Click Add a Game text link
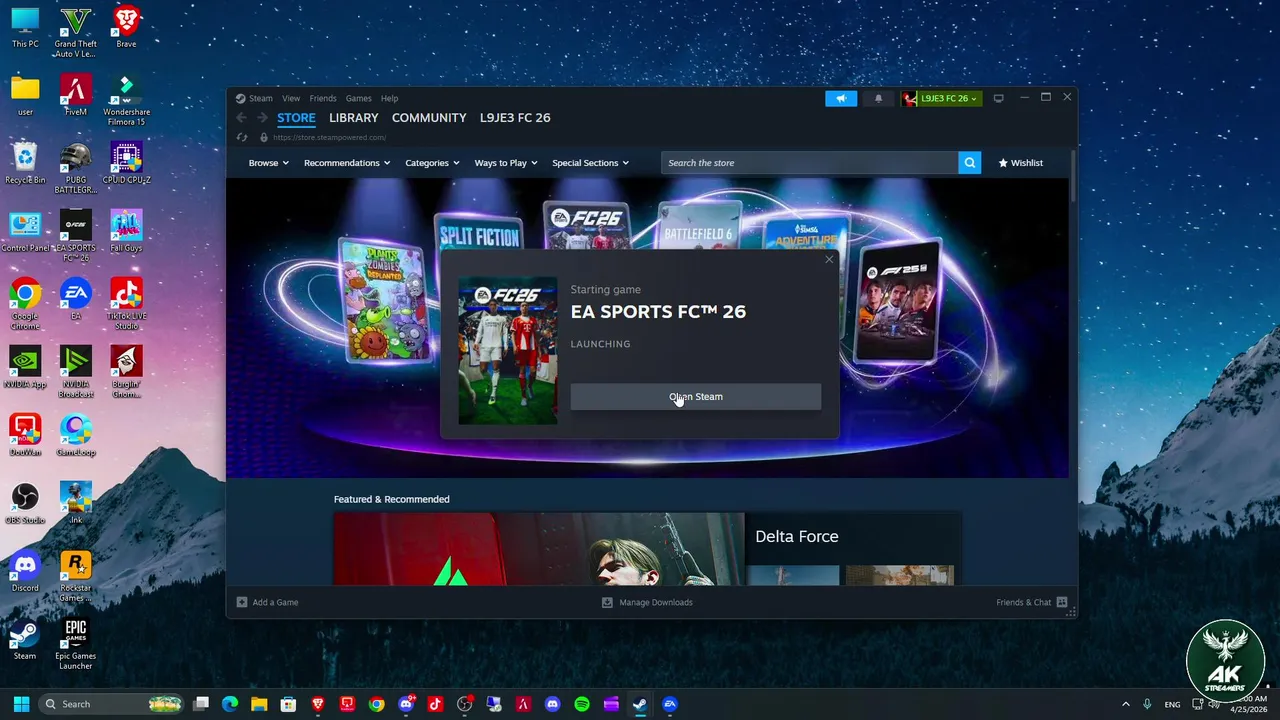1280x720 pixels. tap(275, 602)
